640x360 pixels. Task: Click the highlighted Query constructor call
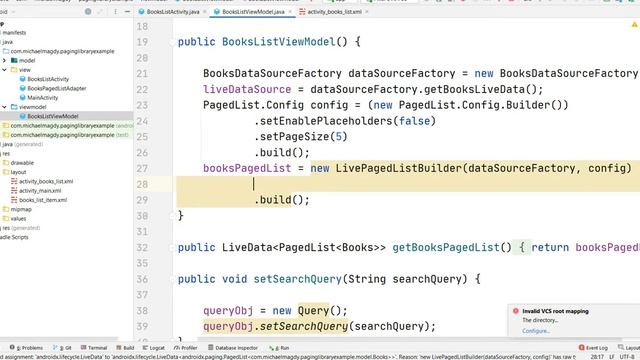pyautogui.click(x=313, y=311)
